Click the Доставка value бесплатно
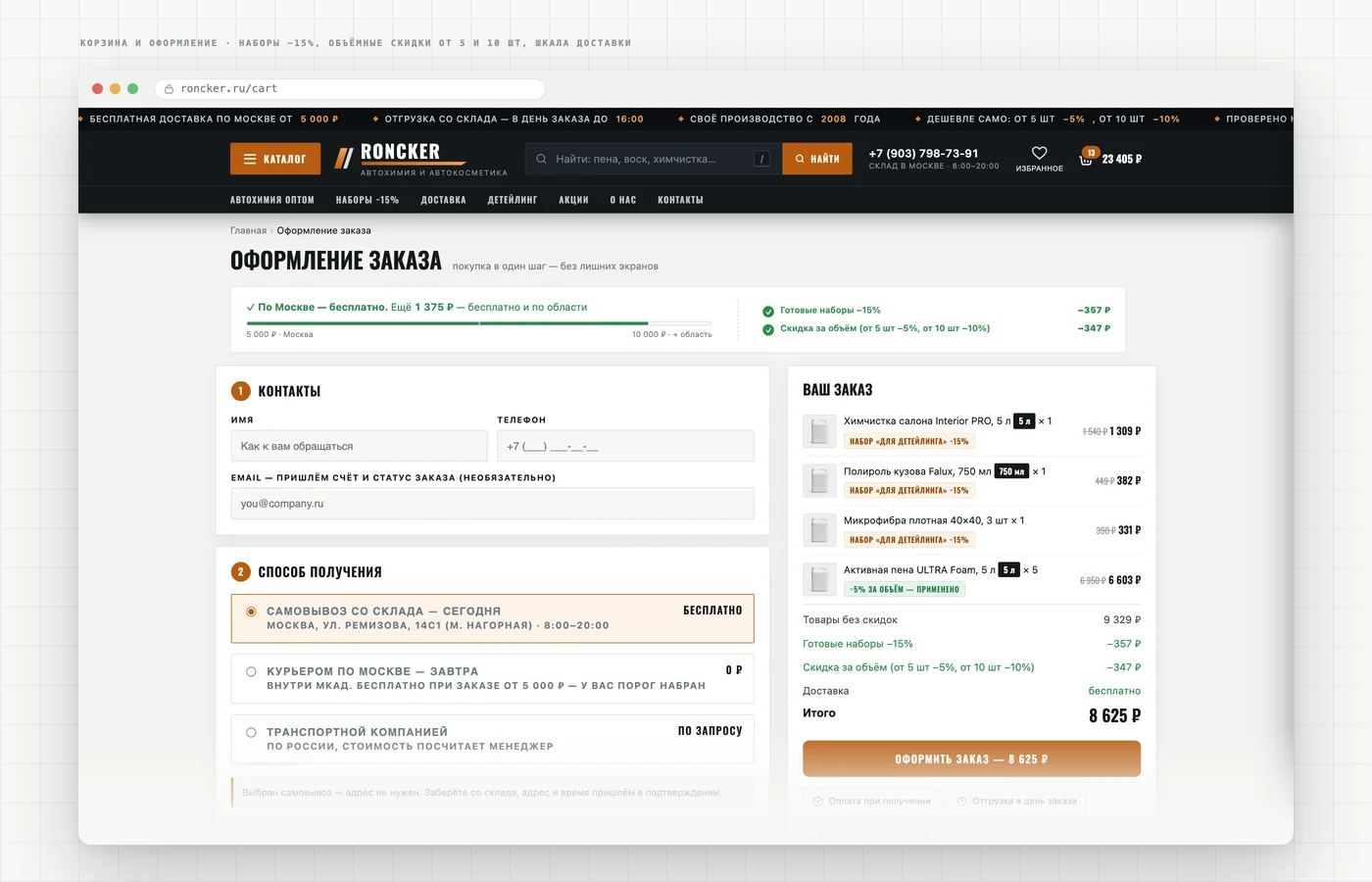Viewport: 1372px width, 882px height. [1114, 691]
